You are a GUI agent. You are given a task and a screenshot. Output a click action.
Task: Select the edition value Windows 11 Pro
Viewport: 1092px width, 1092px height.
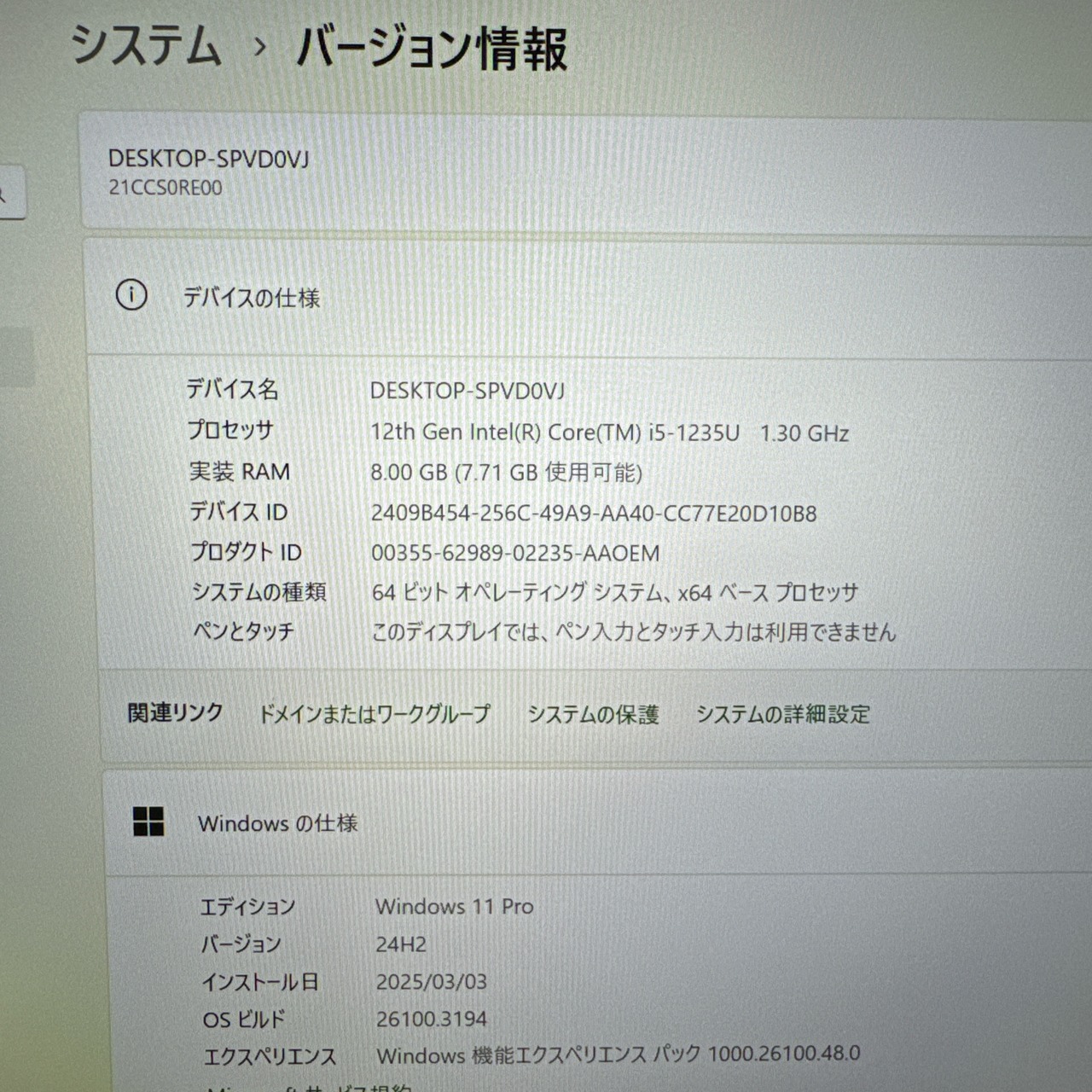455,906
